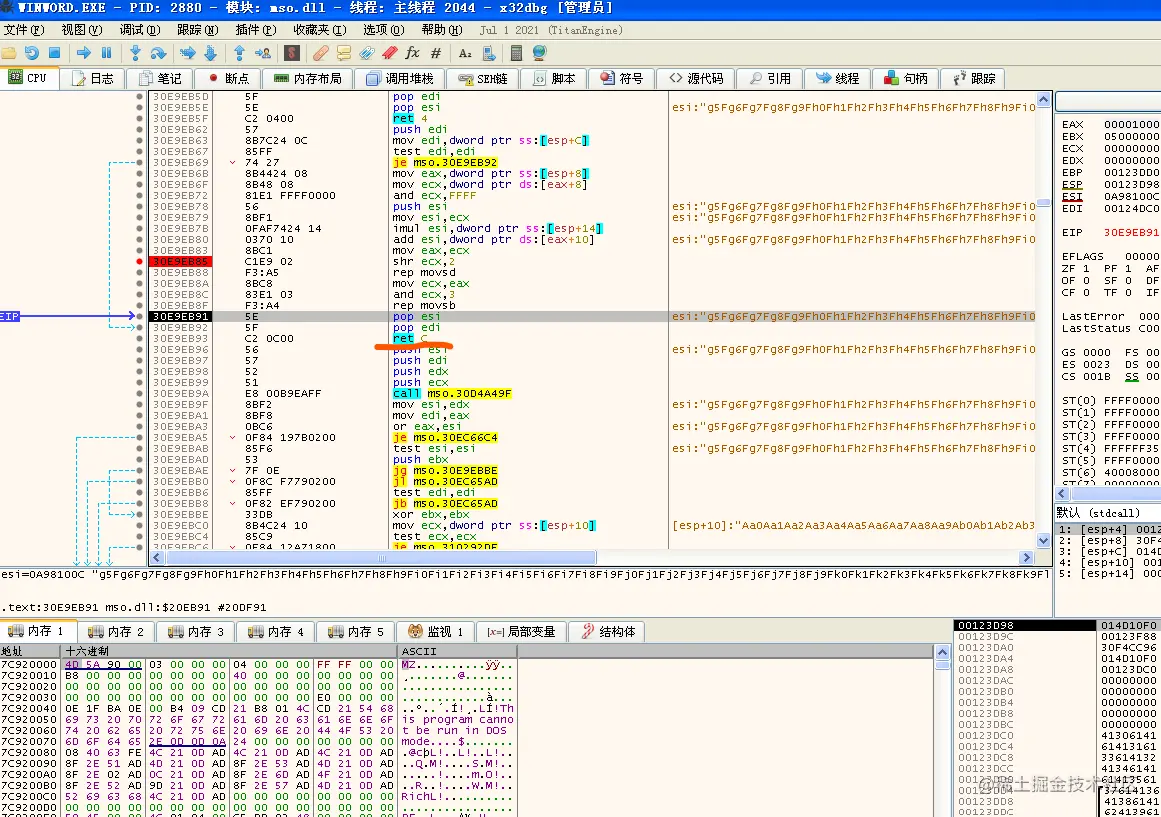Switch to the 句柄 tab
The width and height of the screenshot is (1161, 817).
pos(906,79)
